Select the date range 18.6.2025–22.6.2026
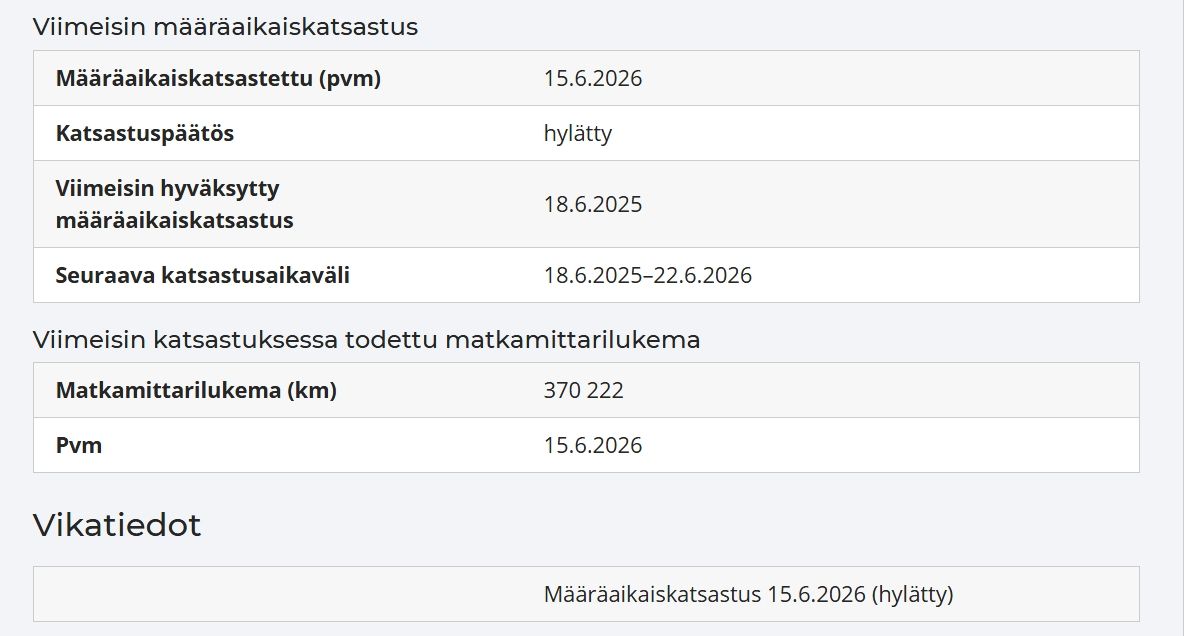 [647, 275]
